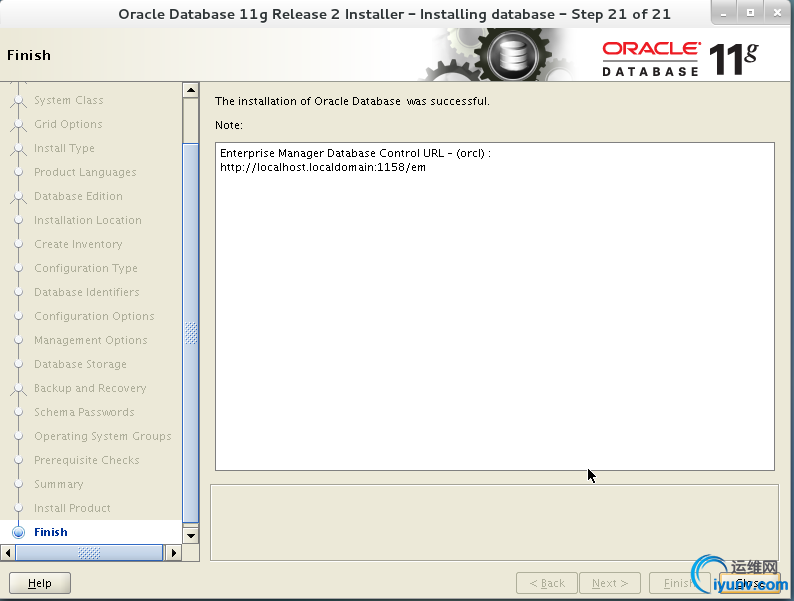Select the Install Product step
The image size is (794, 601).
[x=72, y=508]
